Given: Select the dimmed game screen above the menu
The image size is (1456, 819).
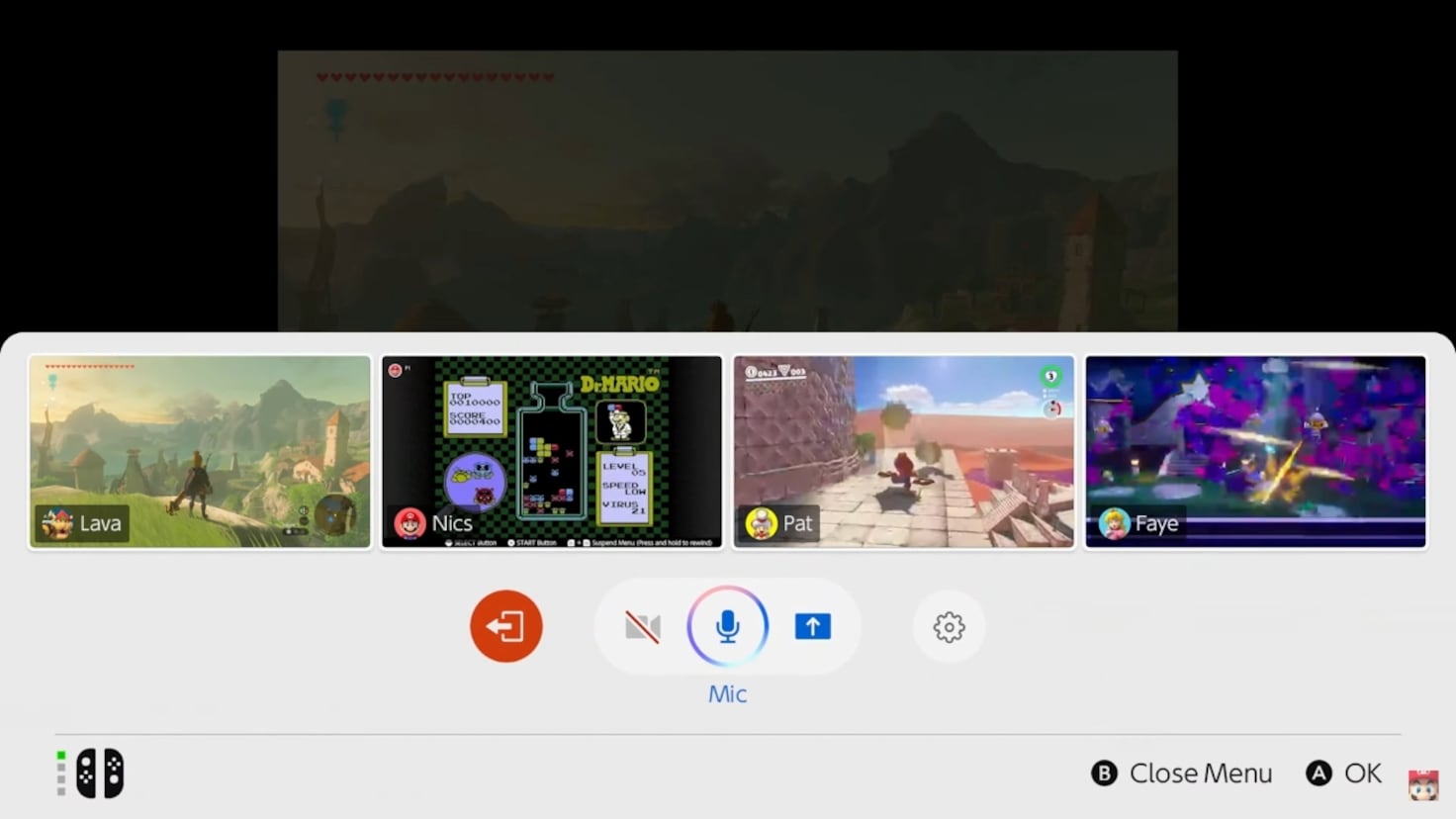Looking at the screenshot, I should (x=727, y=188).
